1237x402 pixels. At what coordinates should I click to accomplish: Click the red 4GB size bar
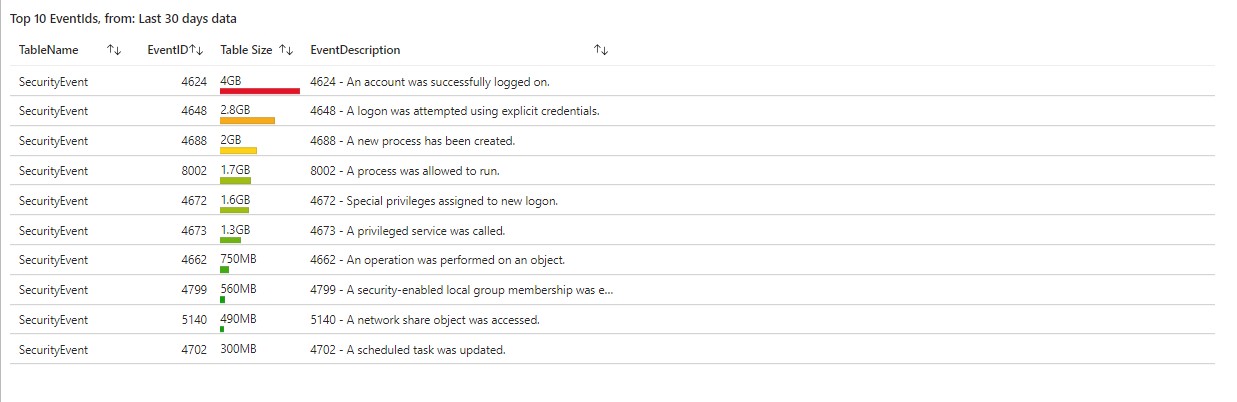[x=260, y=91]
